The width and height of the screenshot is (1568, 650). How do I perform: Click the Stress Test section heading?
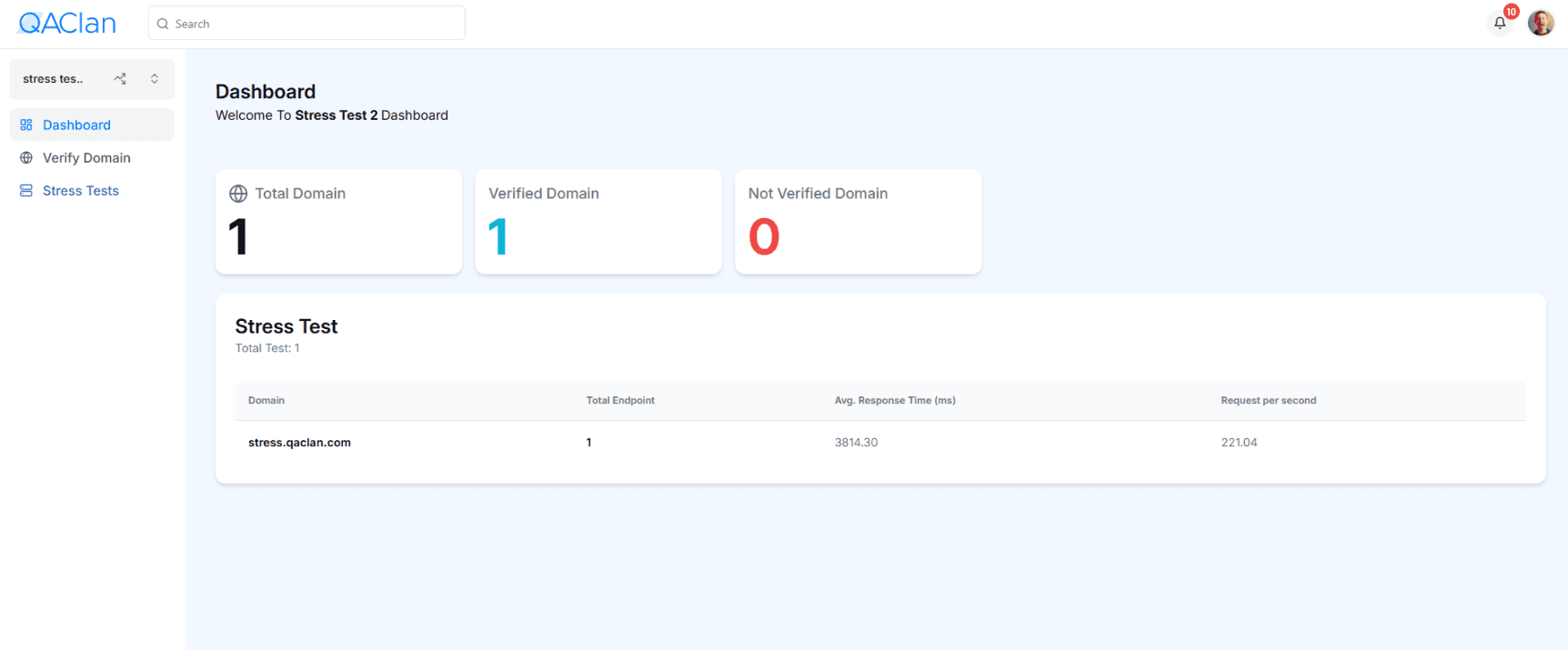286,326
